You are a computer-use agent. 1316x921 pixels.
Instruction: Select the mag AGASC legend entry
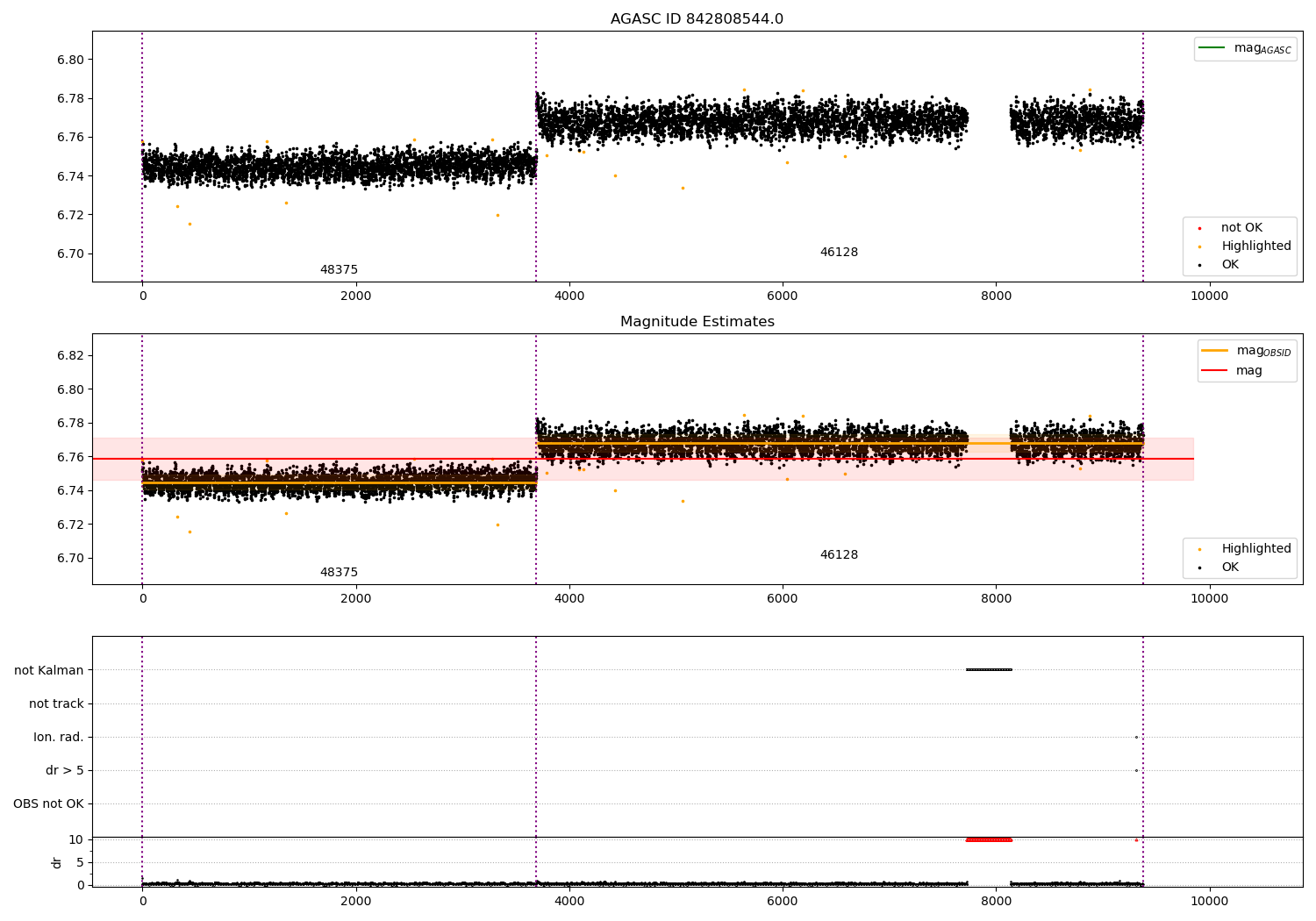point(1246,48)
